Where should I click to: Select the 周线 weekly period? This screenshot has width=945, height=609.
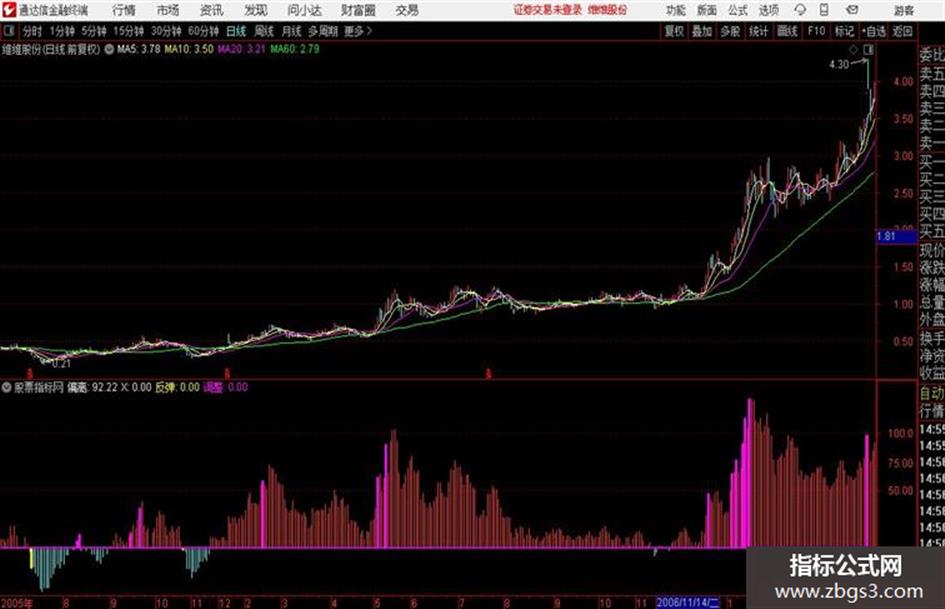(x=264, y=31)
